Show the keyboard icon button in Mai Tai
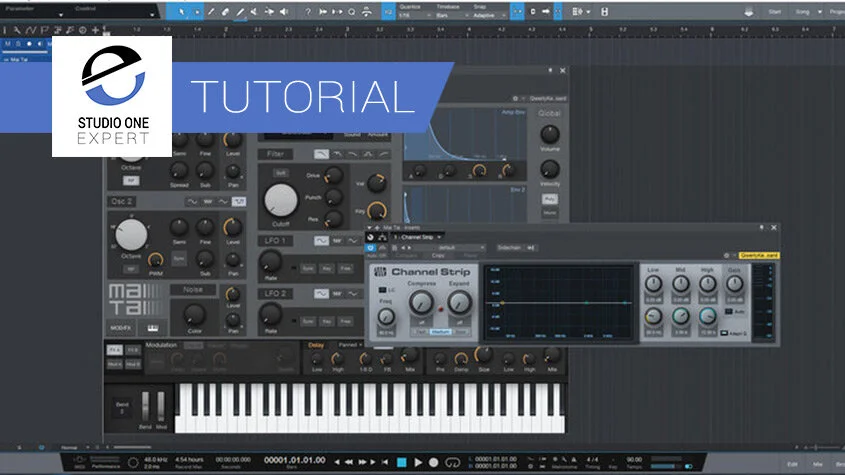The image size is (845, 475). point(153,328)
